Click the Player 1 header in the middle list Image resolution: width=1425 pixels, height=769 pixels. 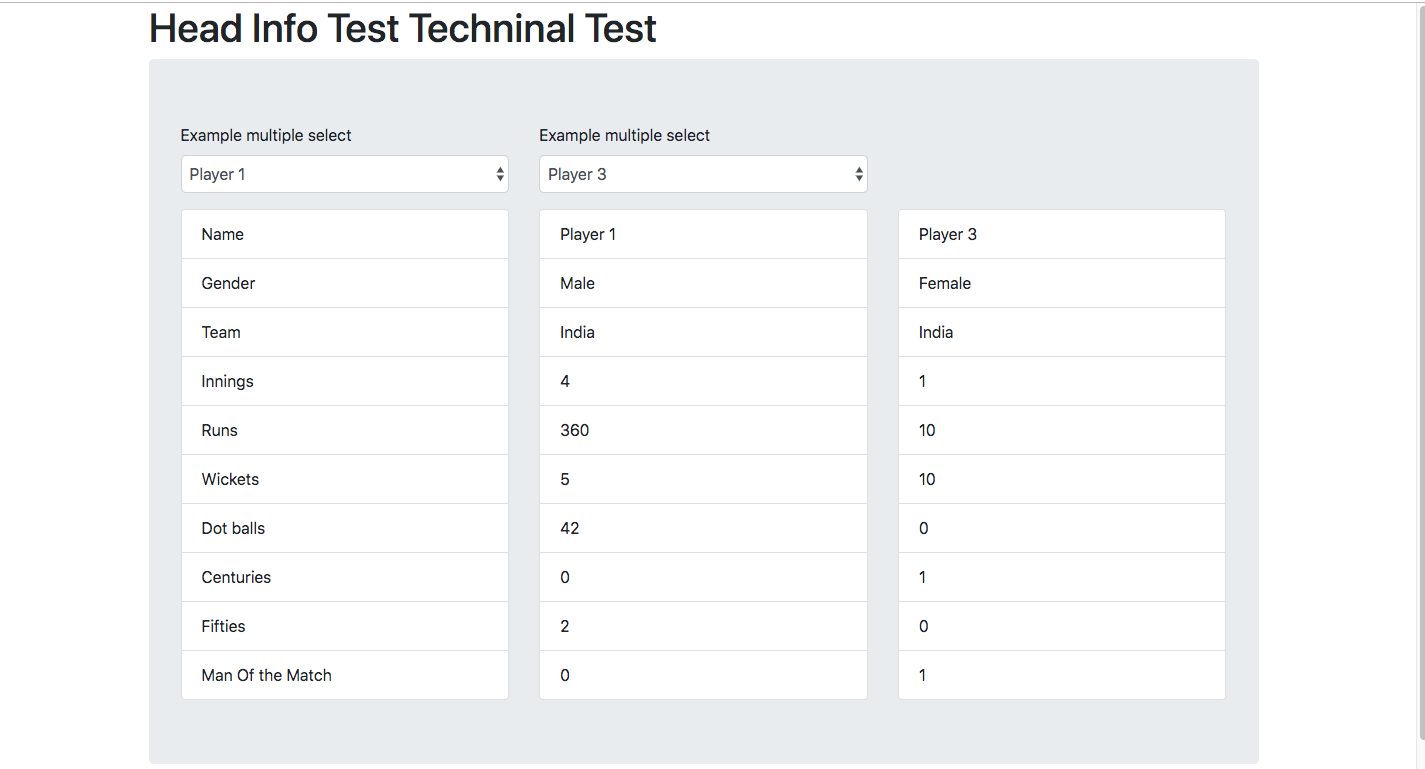702,234
